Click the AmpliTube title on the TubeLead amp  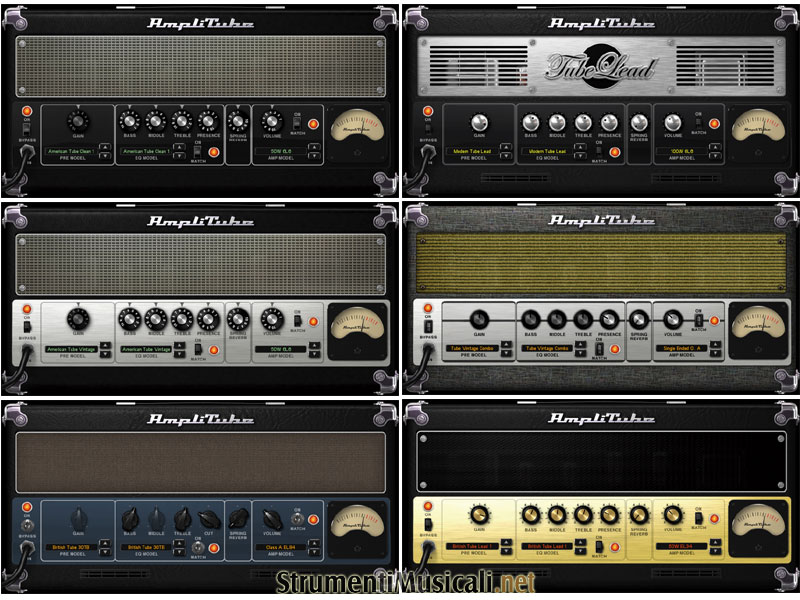point(600,22)
